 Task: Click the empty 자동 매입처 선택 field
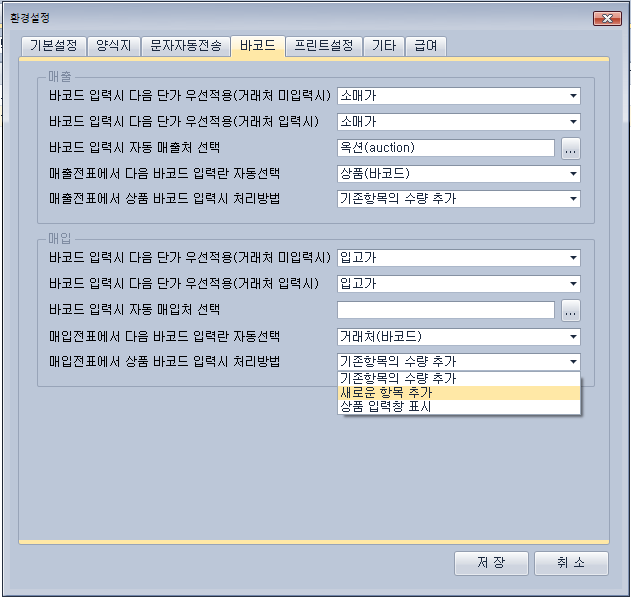(446, 310)
